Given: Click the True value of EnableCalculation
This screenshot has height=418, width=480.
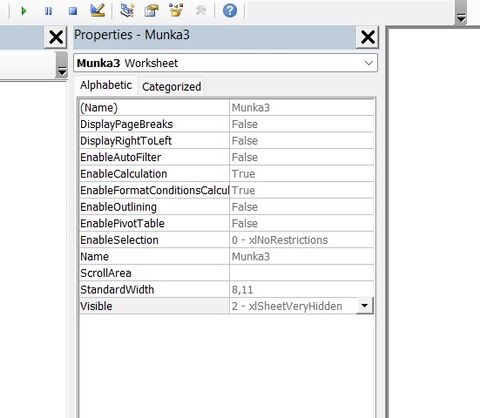Looking at the screenshot, I should pos(243,174).
